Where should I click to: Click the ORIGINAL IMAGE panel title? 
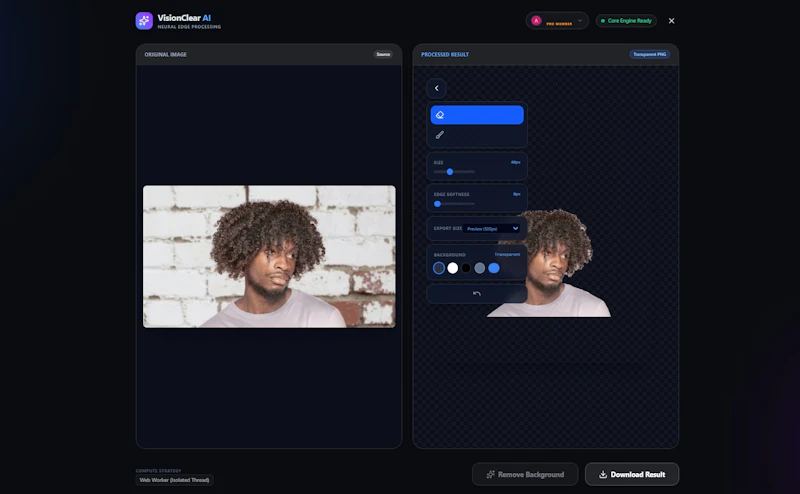click(165, 55)
